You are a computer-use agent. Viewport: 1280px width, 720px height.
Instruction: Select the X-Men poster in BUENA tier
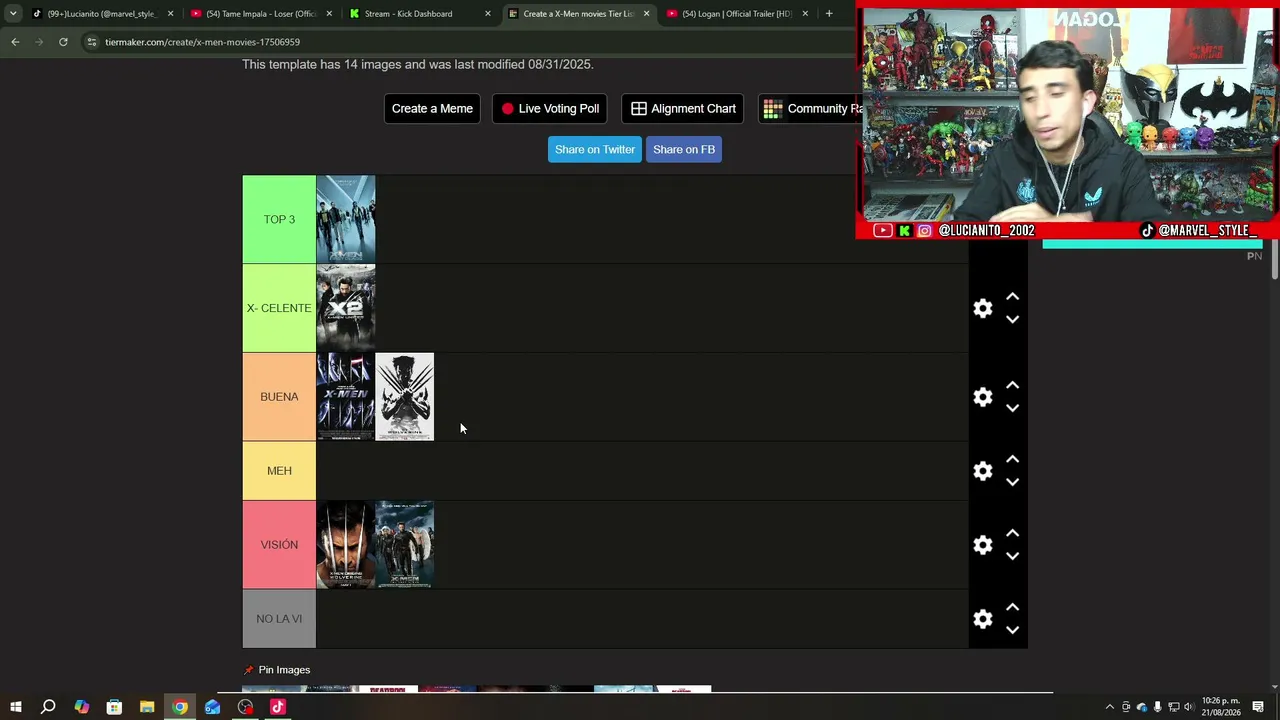point(346,397)
